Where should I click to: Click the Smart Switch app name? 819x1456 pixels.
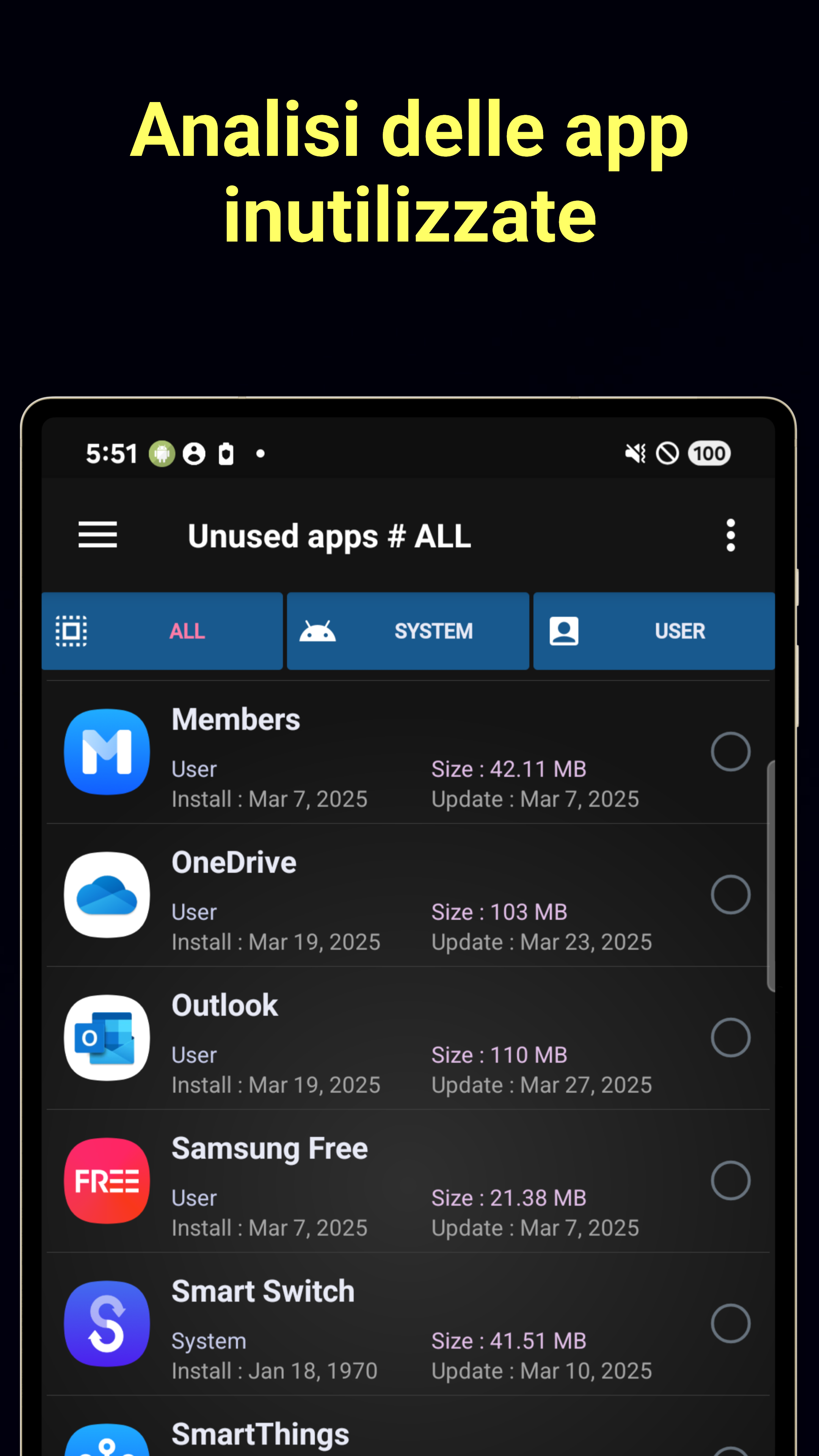pos(263,1291)
